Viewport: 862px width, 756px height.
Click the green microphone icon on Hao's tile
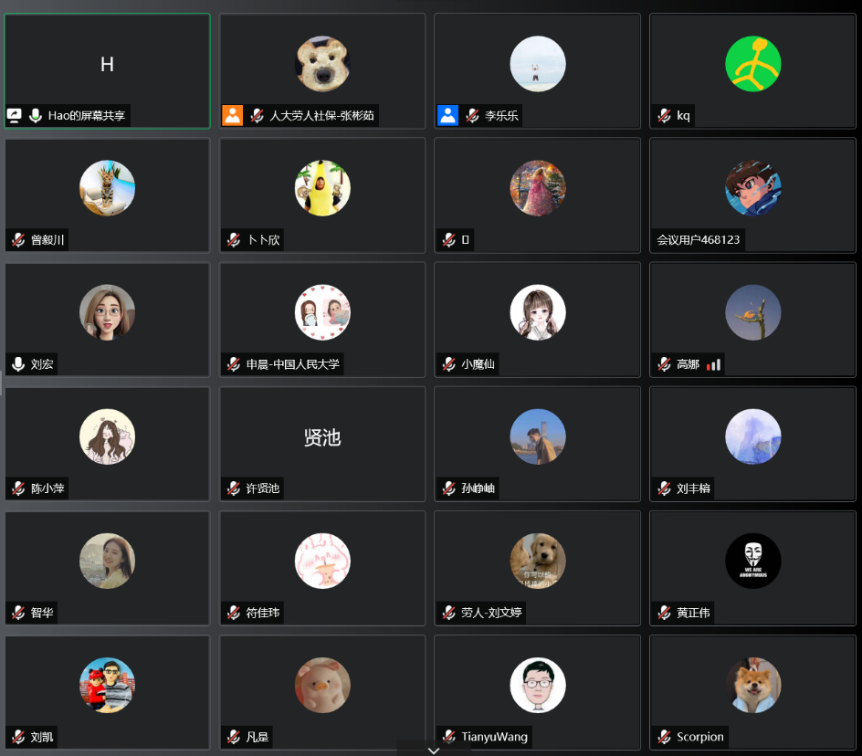click(x=36, y=115)
